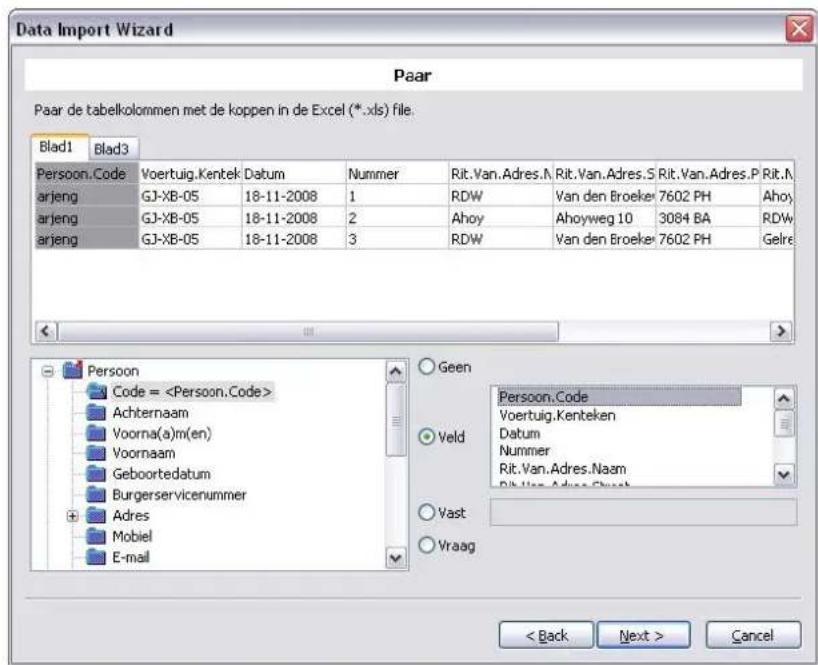The height and width of the screenshot is (665, 818).
Task: Collapse the Persoon tree node
Action: click(x=47, y=371)
